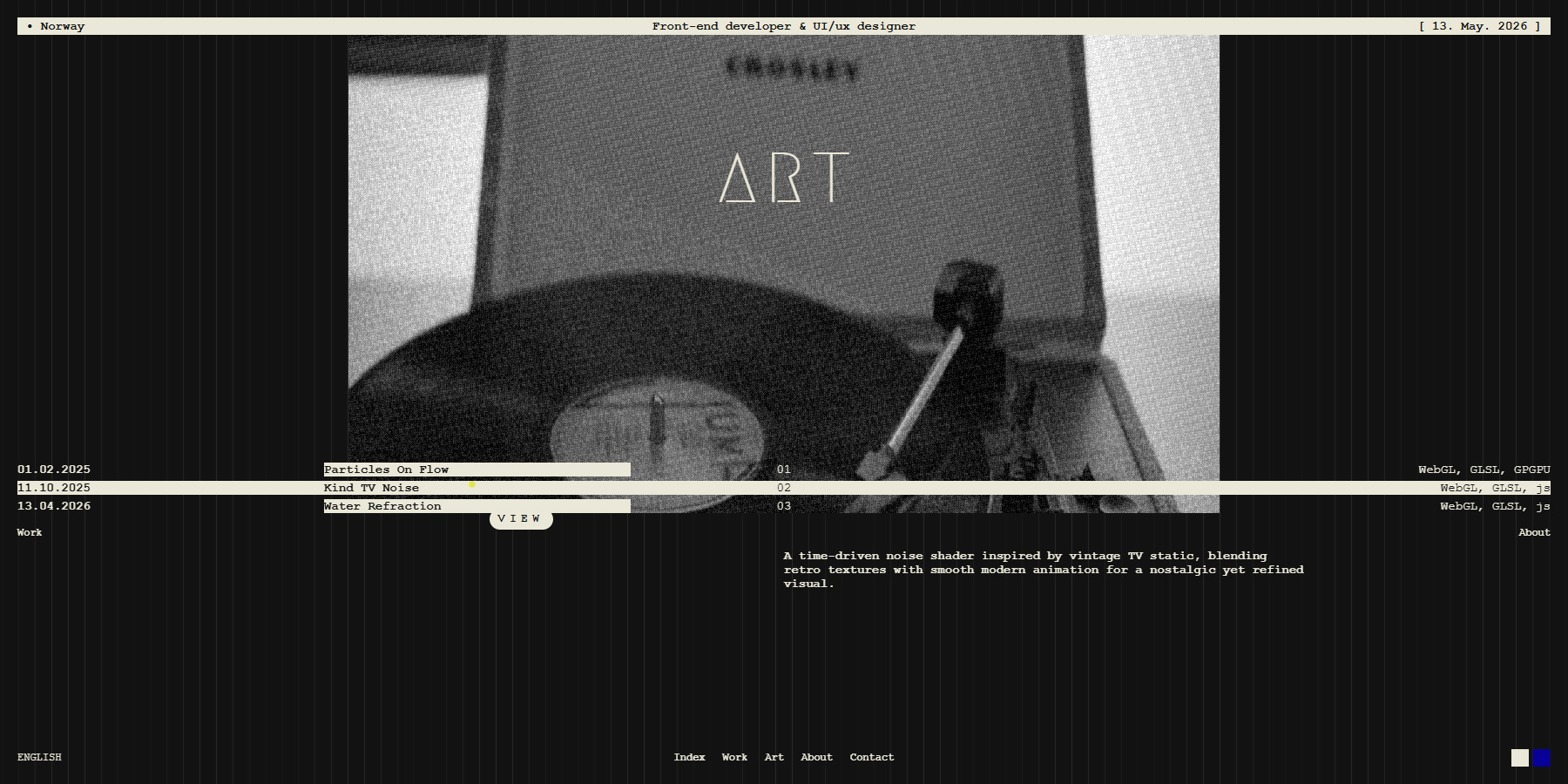The height and width of the screenshot is (784, 1568).
Task: Open the Art link in the footer nav
Action: pyautogui.click(x=774, y=757)
